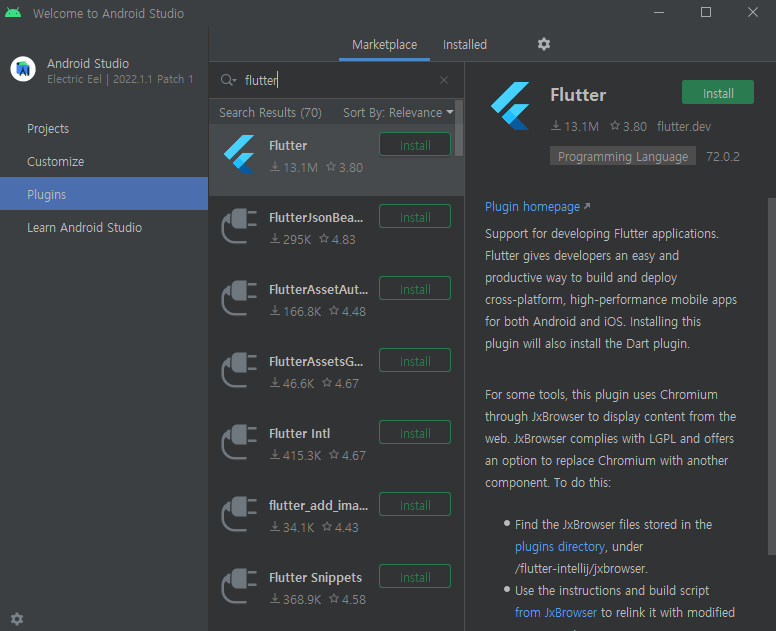The height and width of the screenshot is (631, 776).
Task: Click the flutter.dev vendor link
Action: [683, 127]
